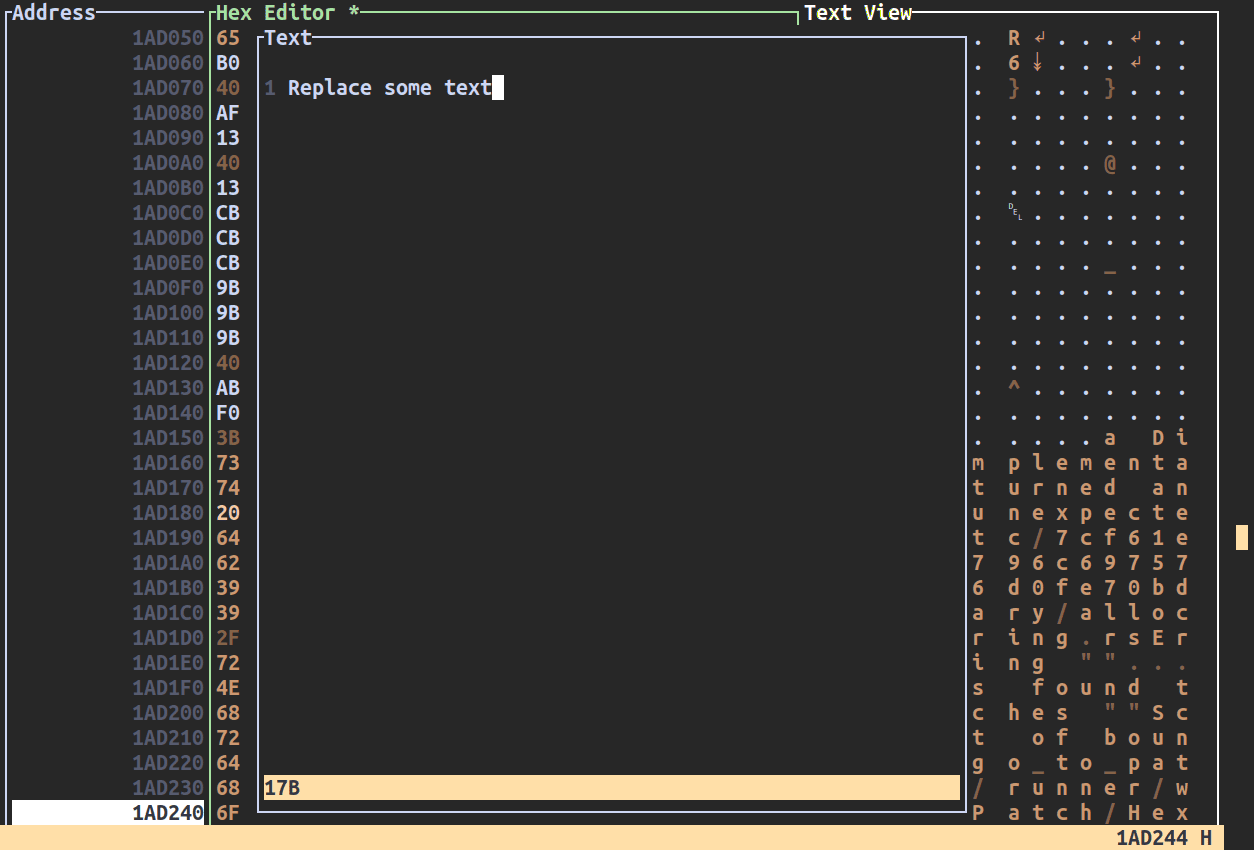This screenshot has width=1254, height=850.
Task: Click the DEL control symbol in Text View
Action: pyautogui.click(x=1015, y=212)
